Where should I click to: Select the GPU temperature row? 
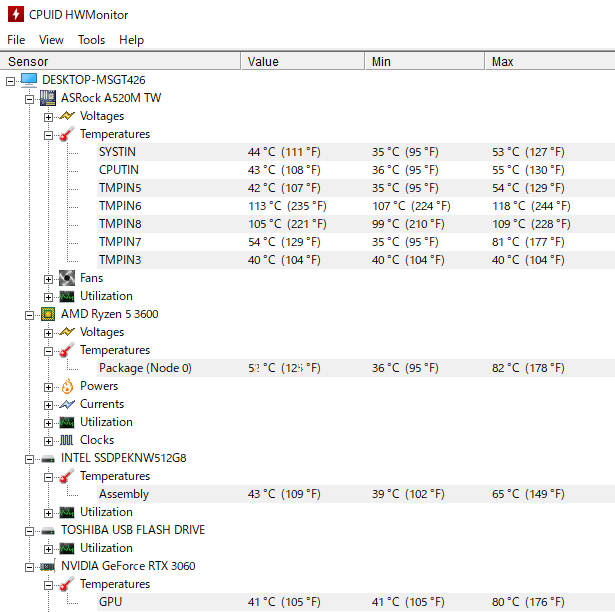(x=356, y=602)
